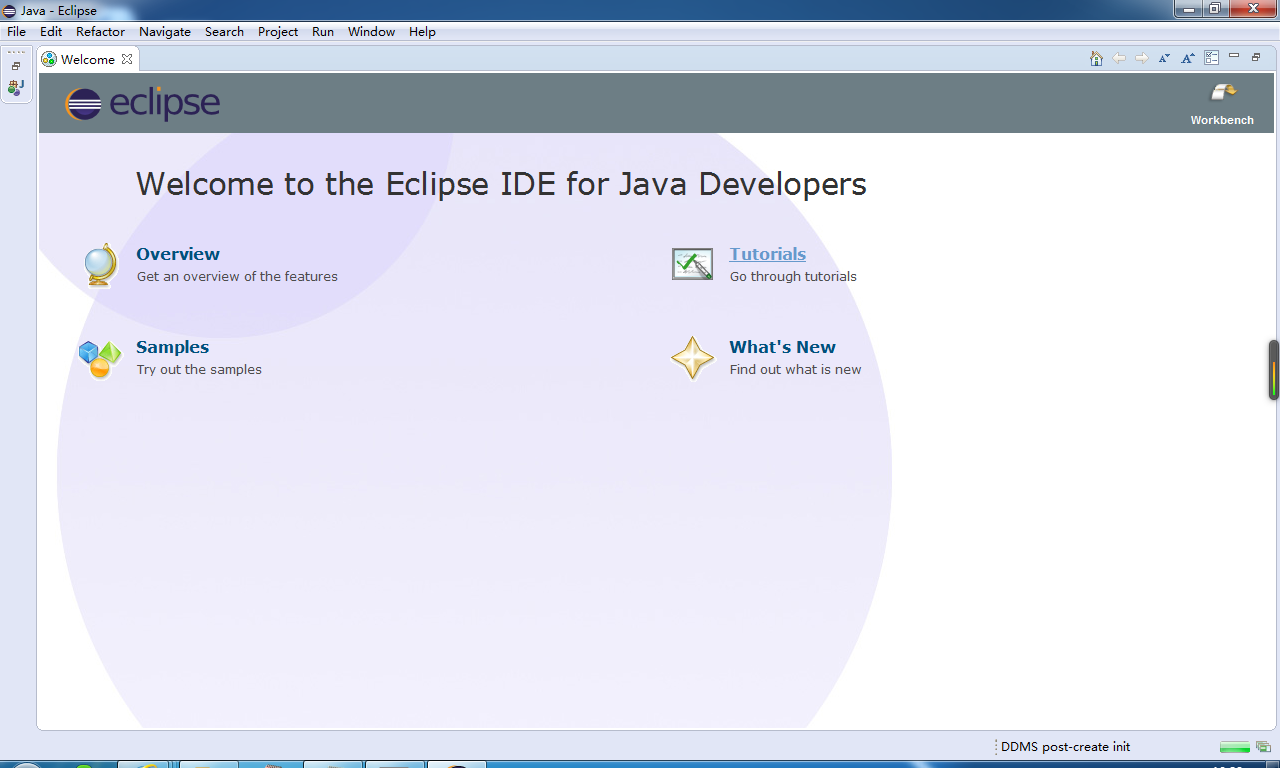This screenshot has height=768, width=1280.
Task: Minimize the Welcome view
Action: (x=1234, y=58)
